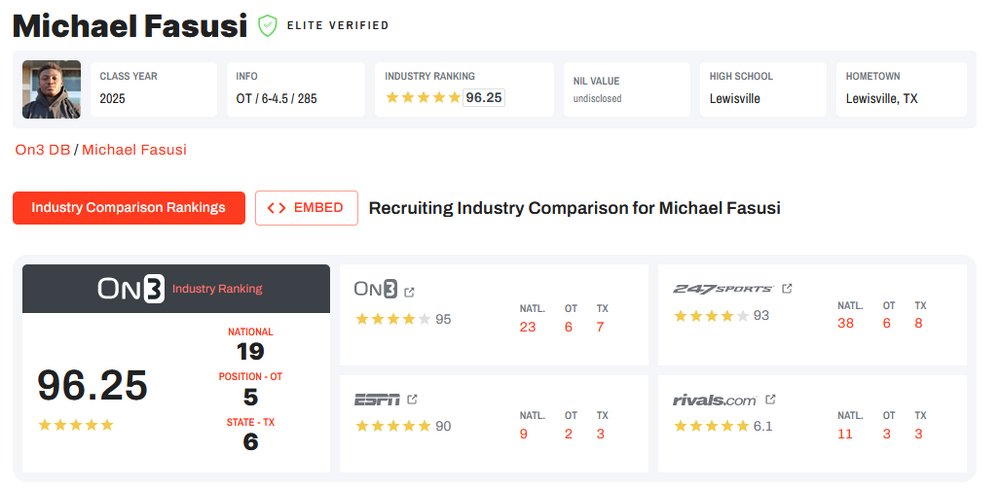Image resolution: width=1000 pixels, height=488 pixels.
Task: Click the five-star rating in Industry Ranking
Action: pyautogui.click(x=423, y=98)
